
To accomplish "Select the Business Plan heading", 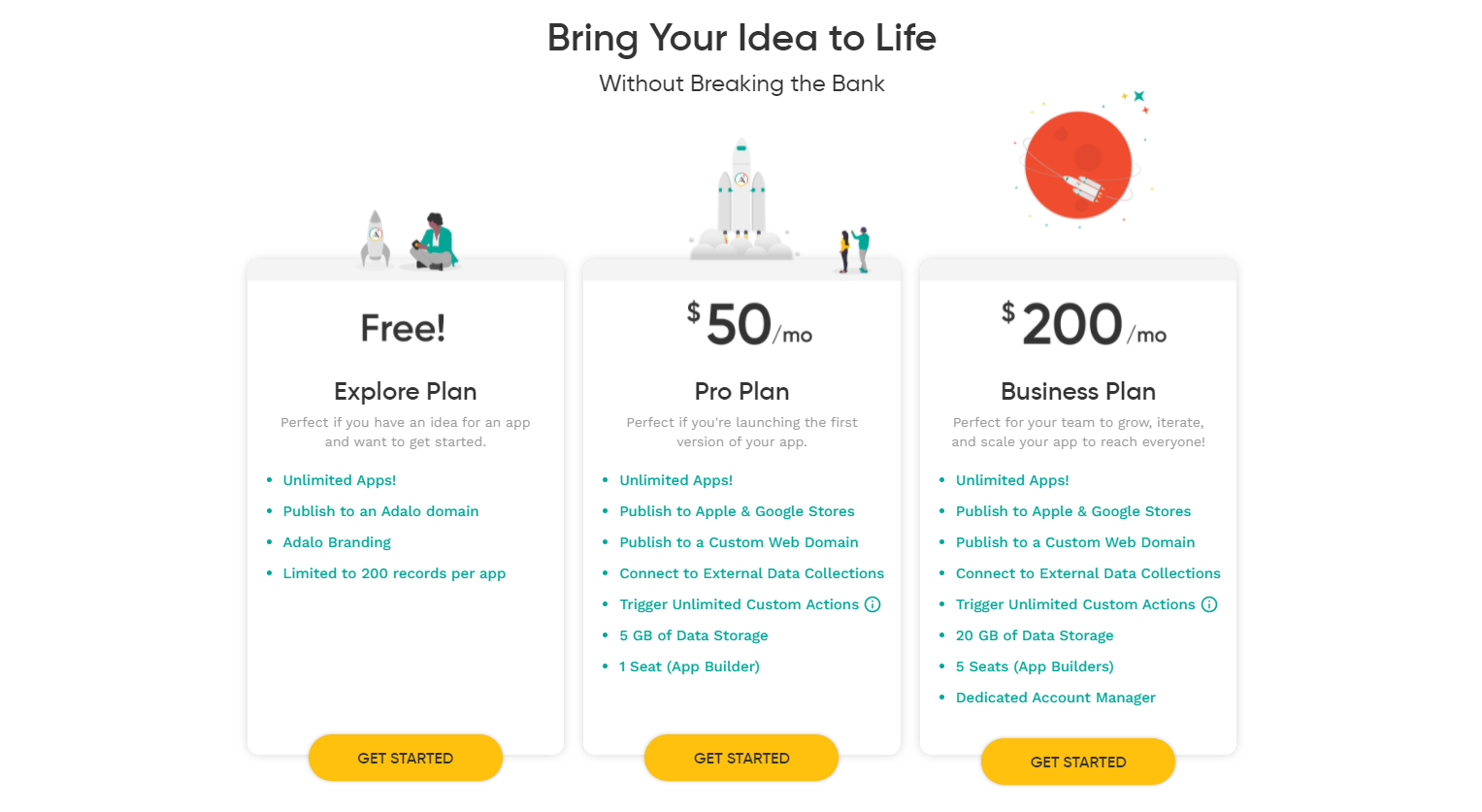I will [1078, 391].
